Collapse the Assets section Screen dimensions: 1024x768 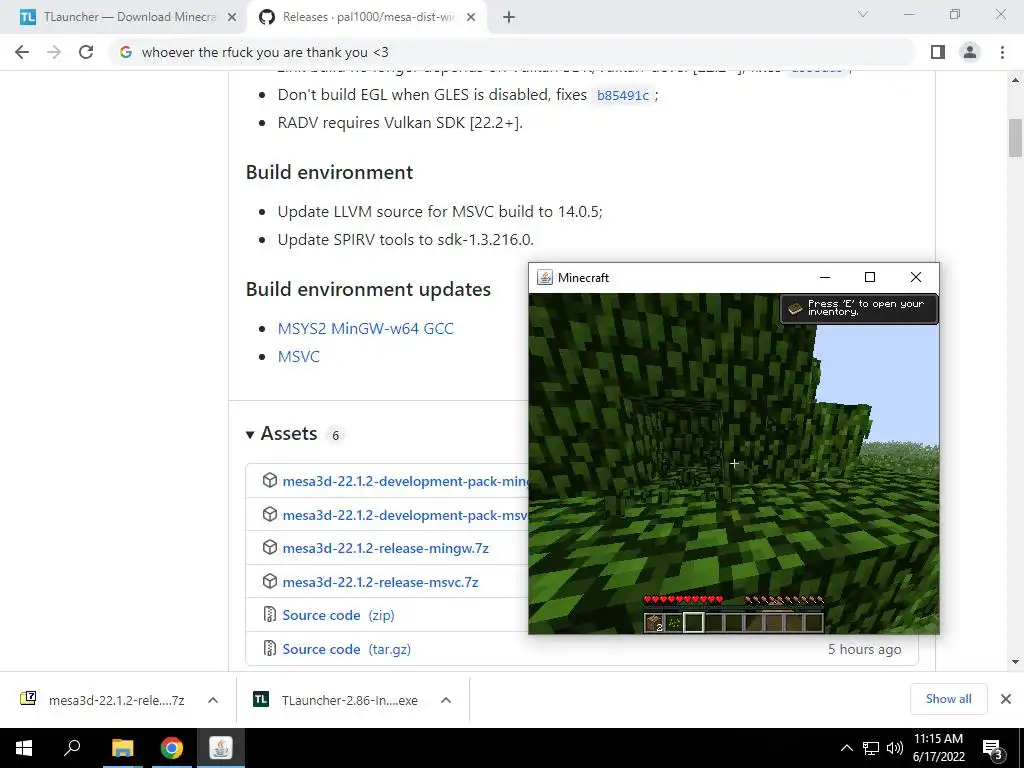point(281,434)
